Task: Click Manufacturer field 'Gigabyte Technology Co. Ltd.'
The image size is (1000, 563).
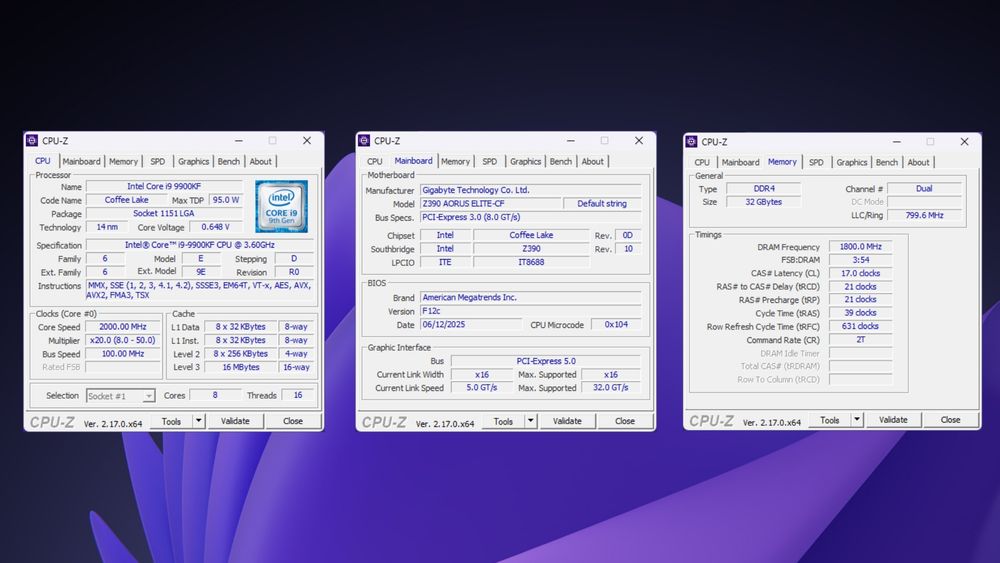Action: 531,190
